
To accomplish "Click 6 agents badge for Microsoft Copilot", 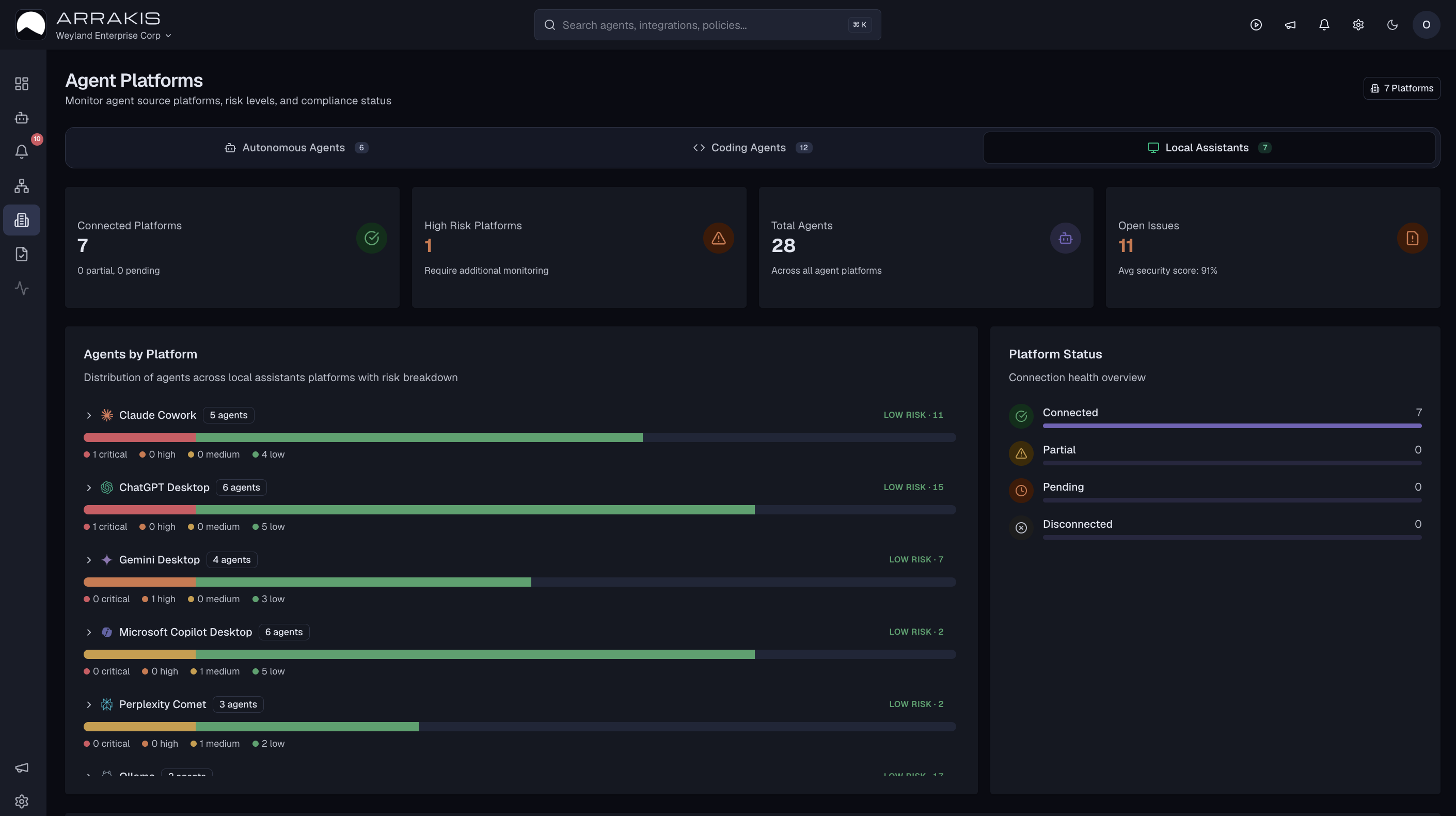I will point(284,632).
